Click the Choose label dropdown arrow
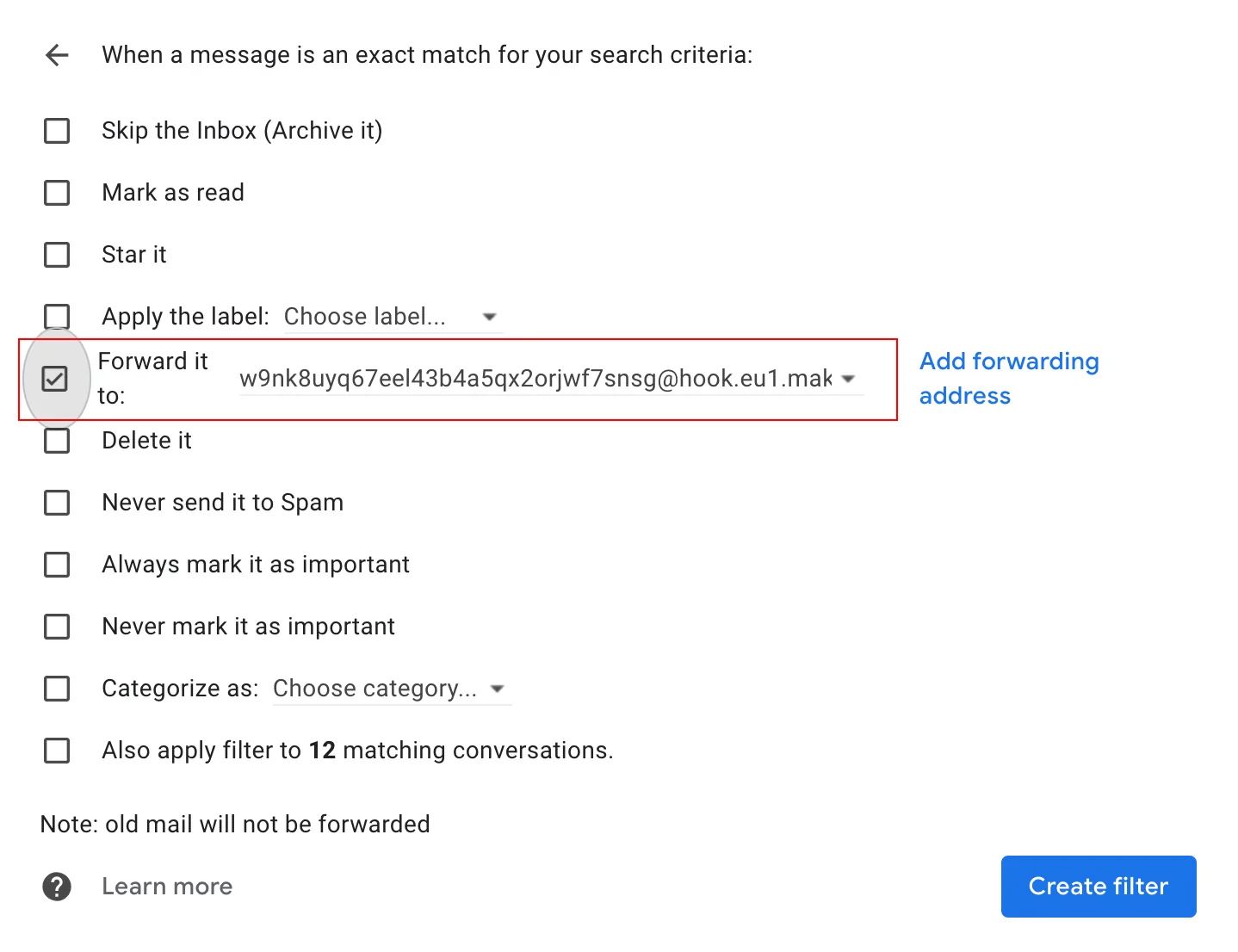This screenshot has width=1238, height=952. pos(490,317)
